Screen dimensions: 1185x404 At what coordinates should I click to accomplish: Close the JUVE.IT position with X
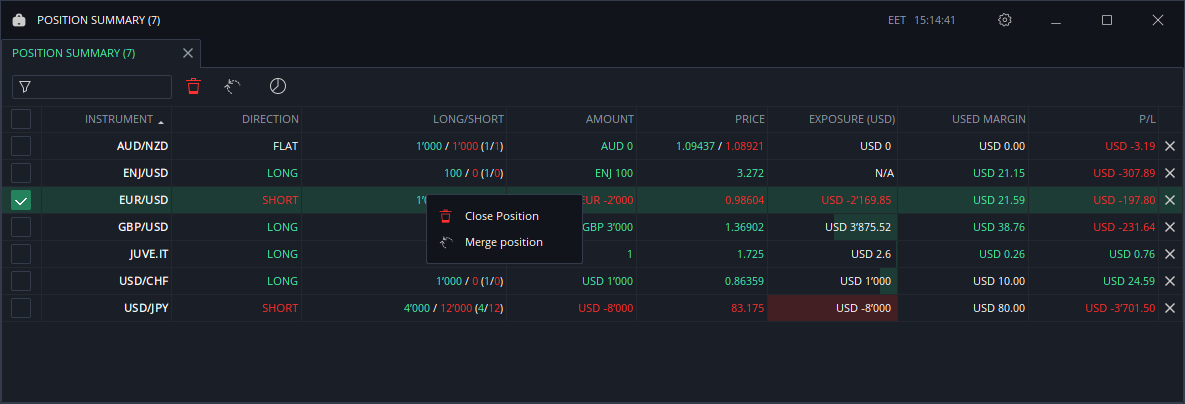tap(1170, 254)
